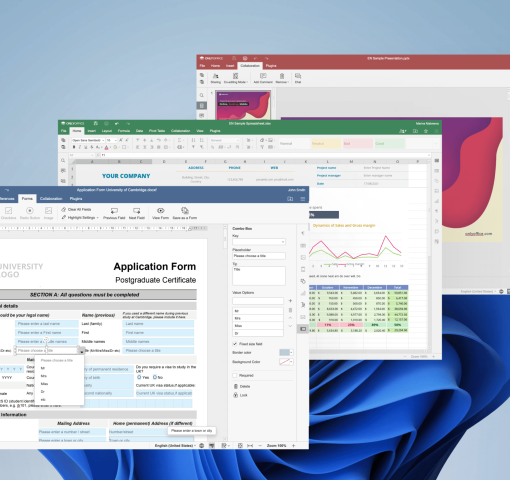This screenshot has width=510, height=480.
Task: Click Save as a Form icon
Action: point(185,211)
